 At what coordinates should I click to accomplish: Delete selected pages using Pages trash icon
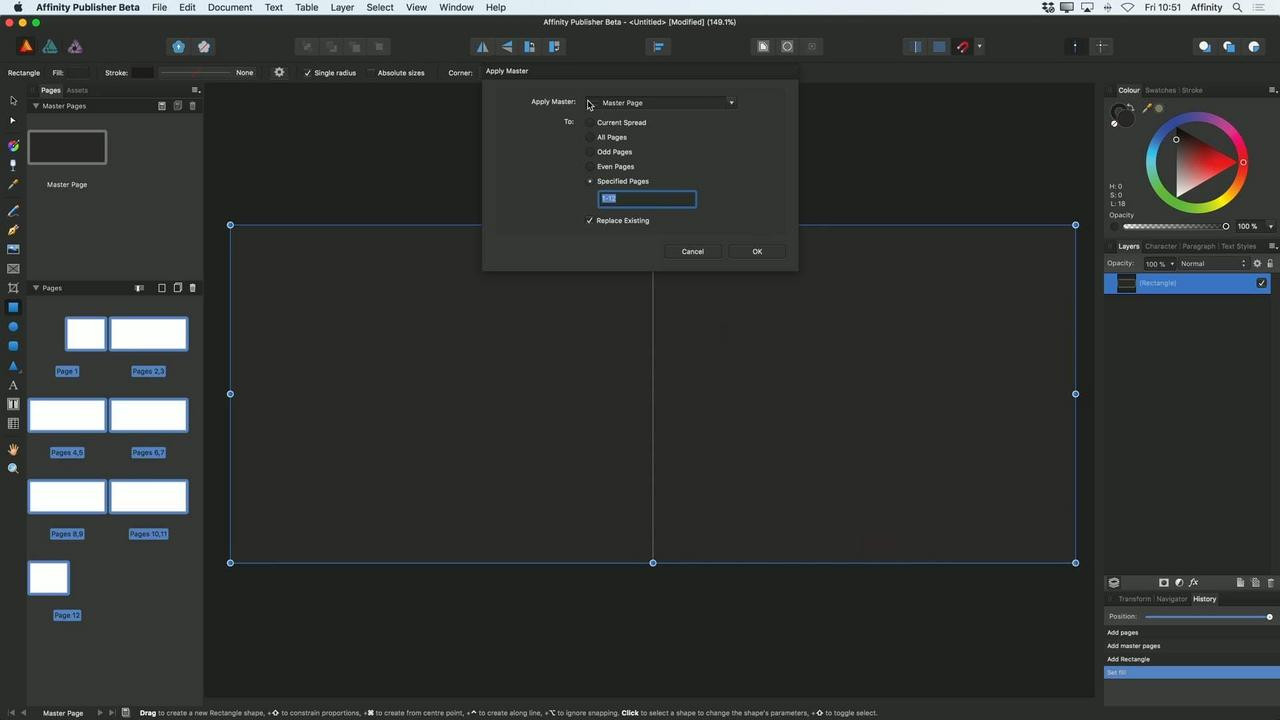point(193,288)
